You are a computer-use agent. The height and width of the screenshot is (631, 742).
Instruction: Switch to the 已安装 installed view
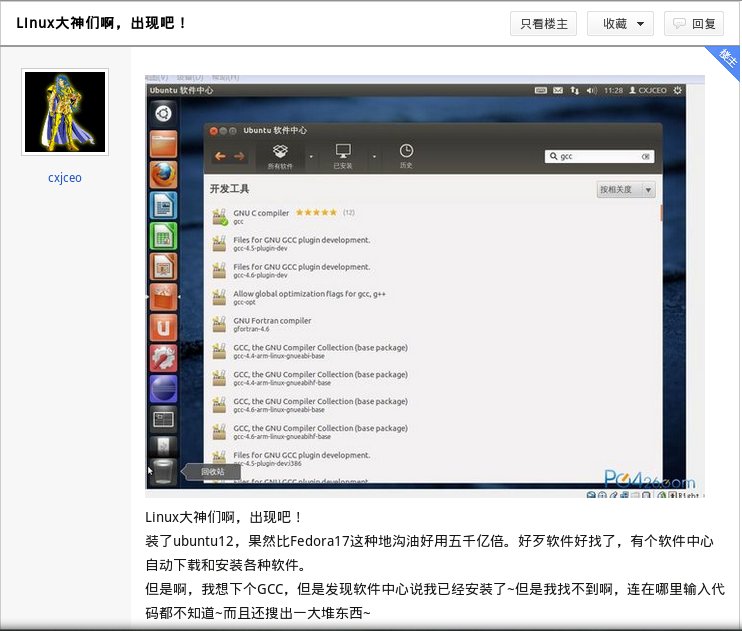click(343, 156)
